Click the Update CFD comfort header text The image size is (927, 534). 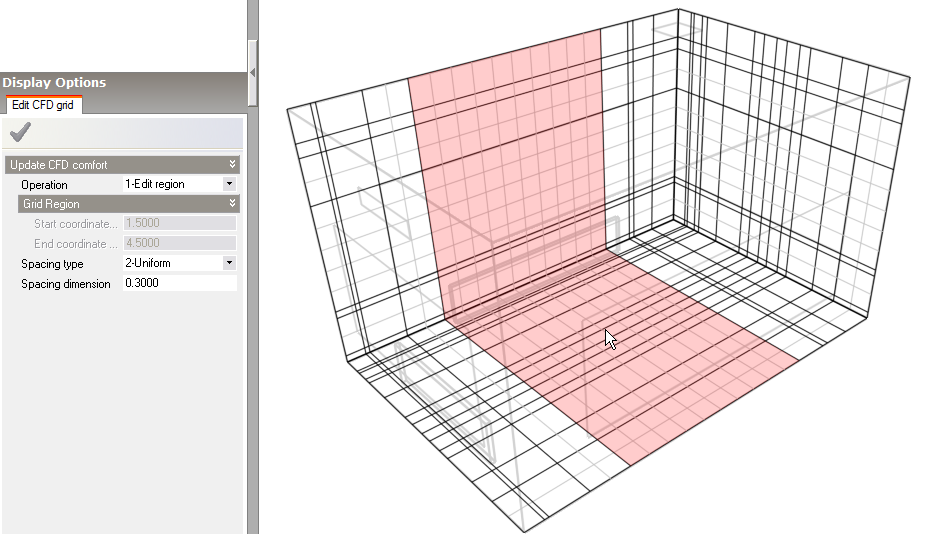[58, 165]
